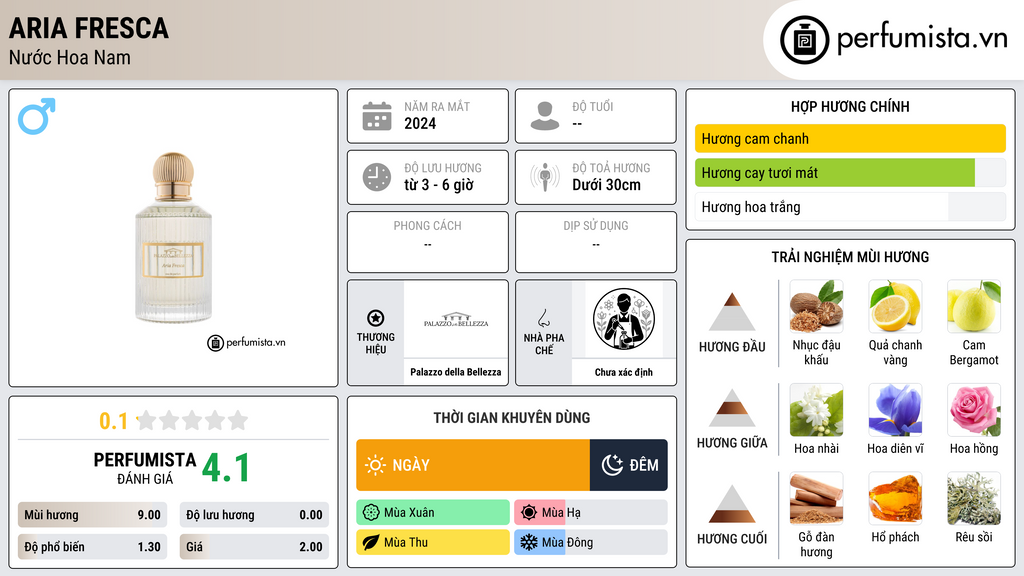Click the Mùi hương 9.00 score bar
The height and width of the screenshot is (576, 1024).
tap(92, 515)
